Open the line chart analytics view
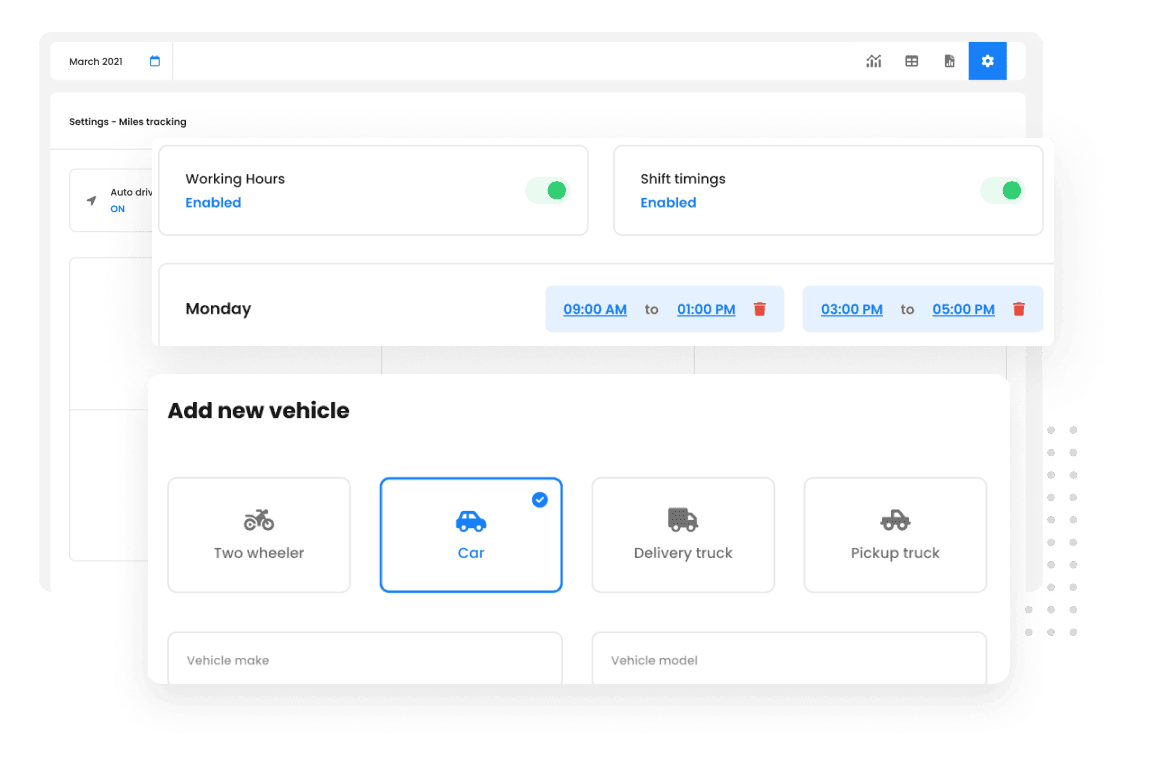Image resolution: width=1152 pixels, height=760 pixels. point(873,61)
